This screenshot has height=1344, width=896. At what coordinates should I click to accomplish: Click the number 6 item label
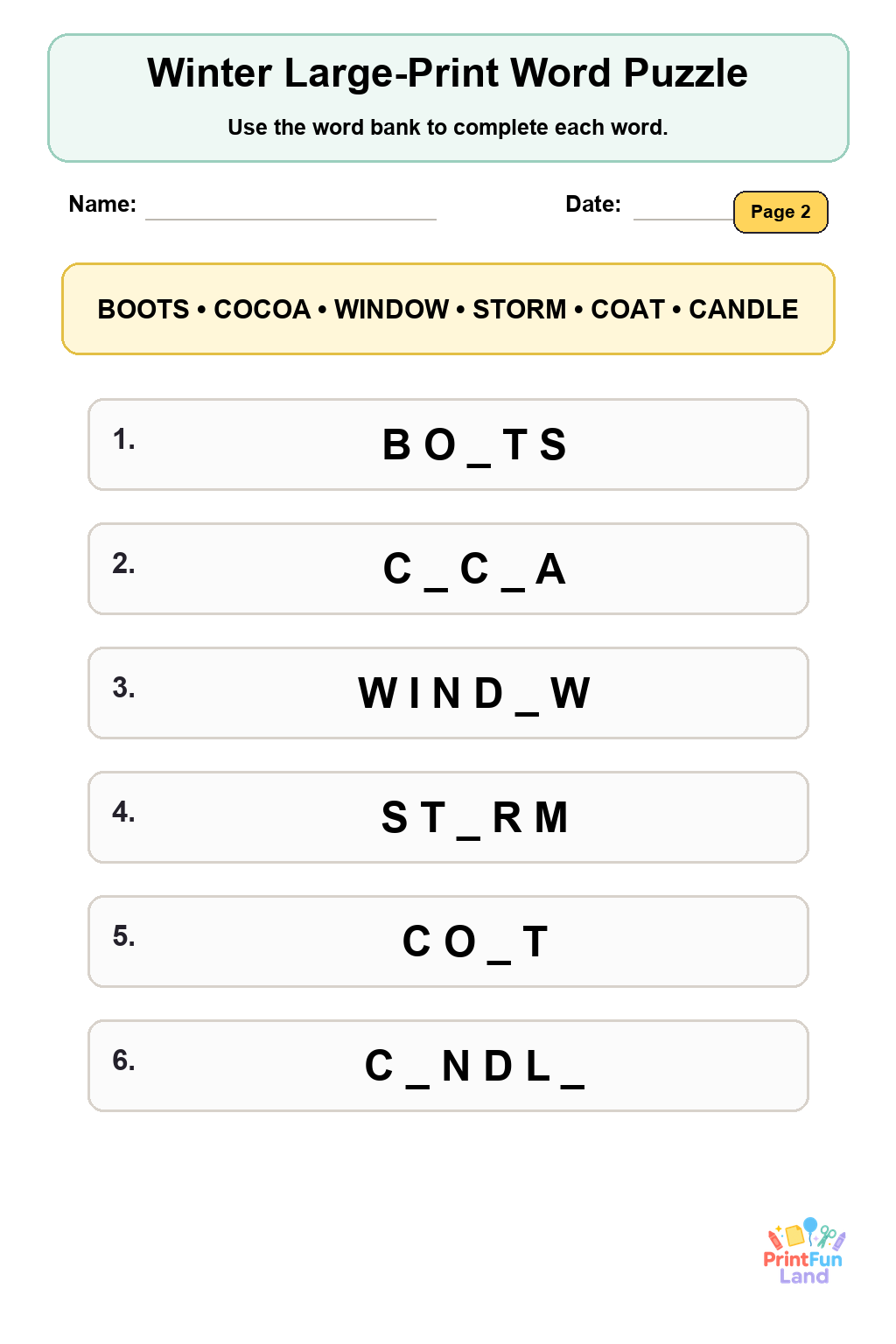123,1060
